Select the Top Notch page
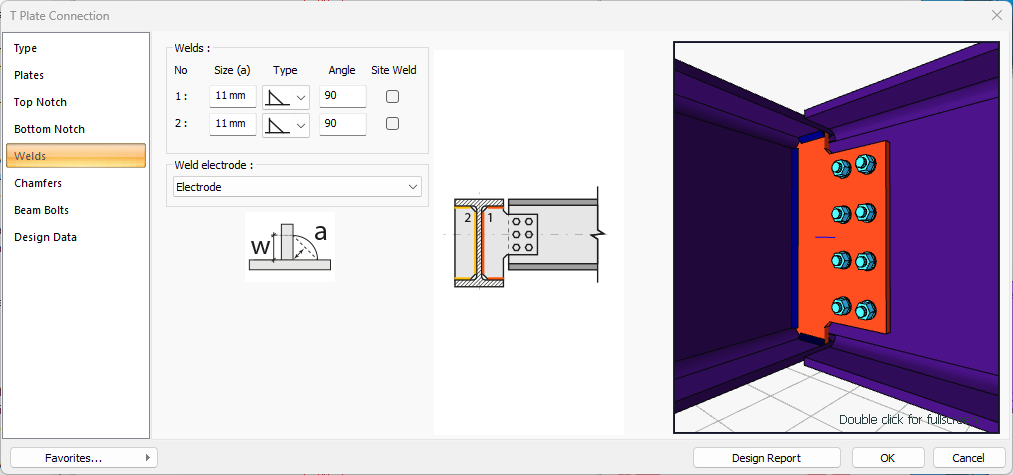Image resolution: width=1013 pixels, height=475 pixels. pyautogui.click(x=40, y=102)
